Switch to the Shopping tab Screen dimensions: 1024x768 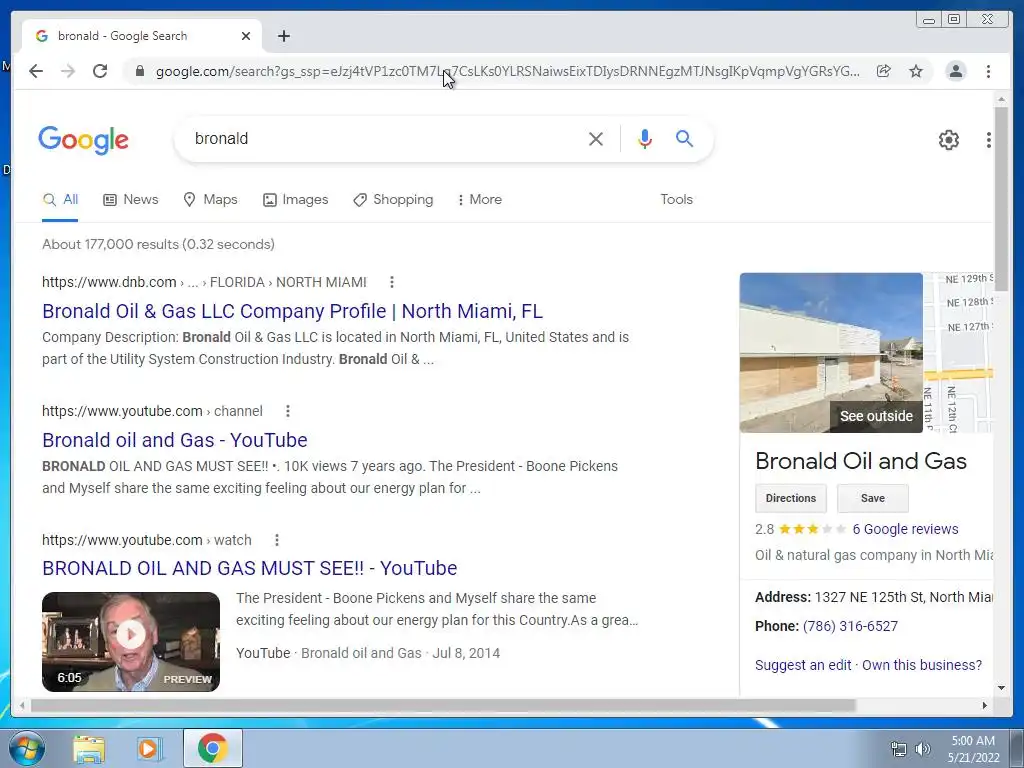(393, 200)
